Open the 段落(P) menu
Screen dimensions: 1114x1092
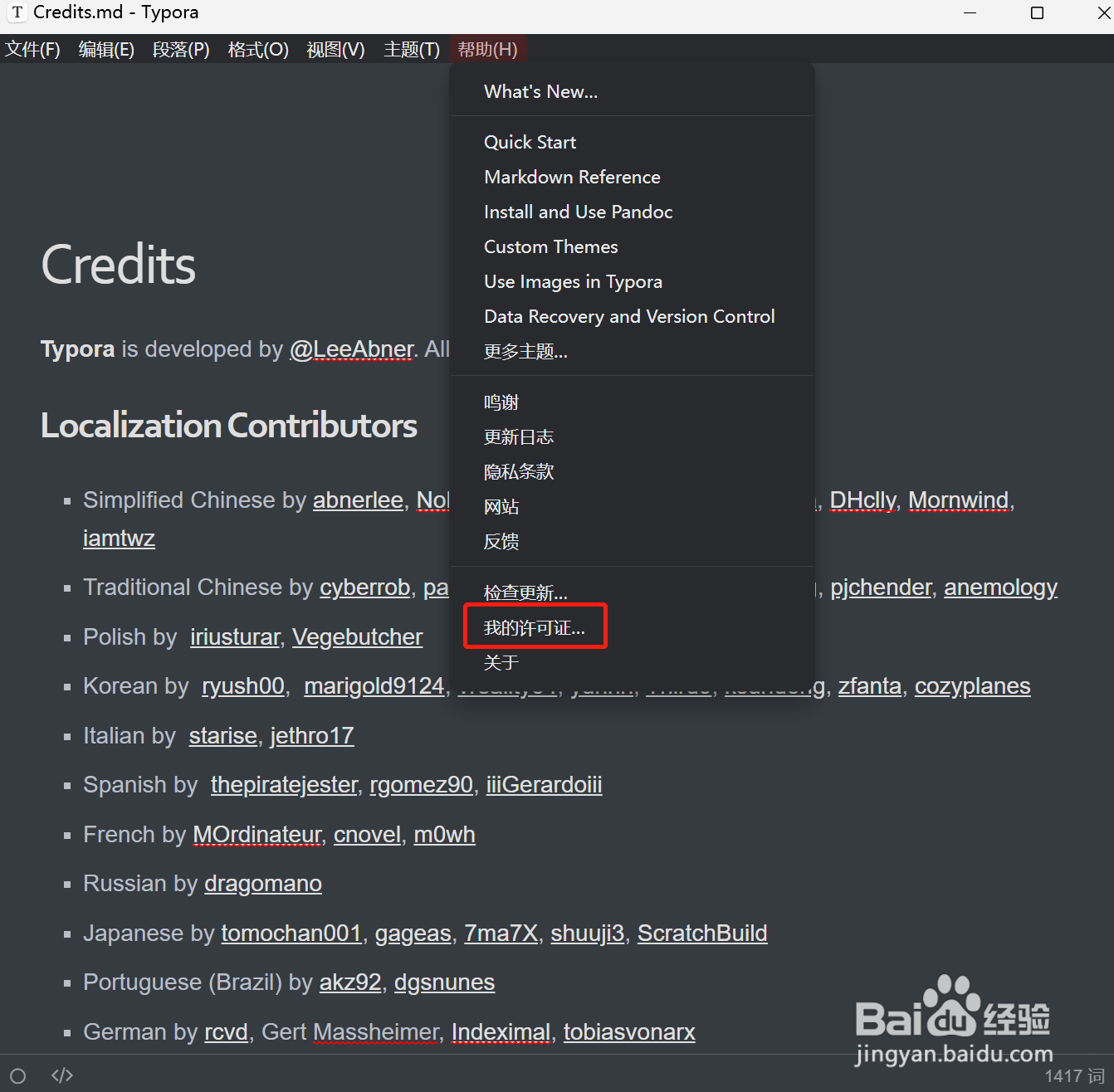[181, 50]
